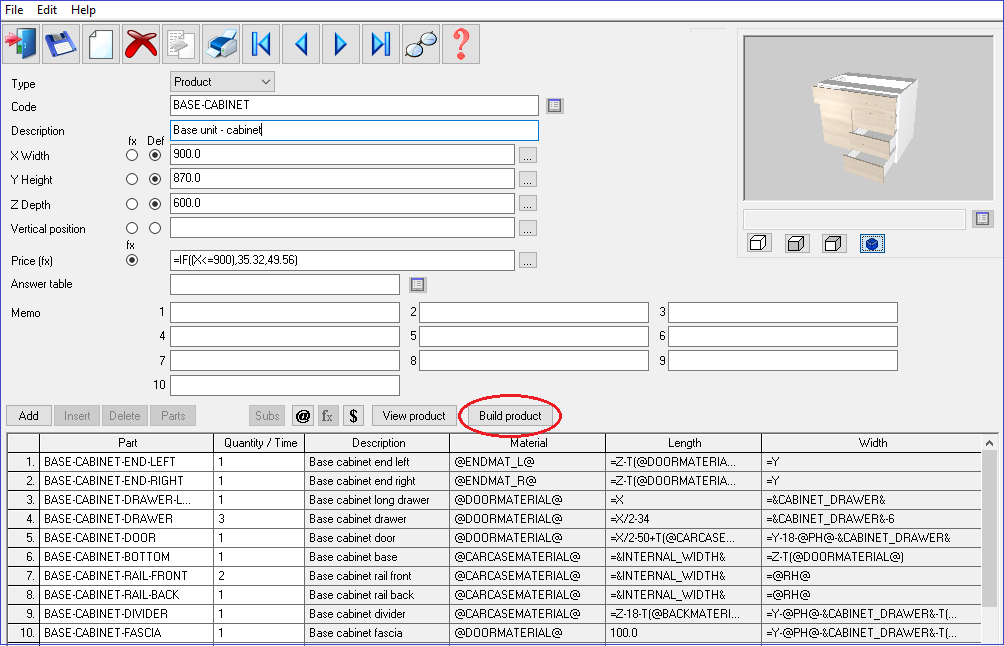The height and width of the screenshot is (646, 1004).
Task: Select the fx radio button for X Width
Action: click(132, 155)
